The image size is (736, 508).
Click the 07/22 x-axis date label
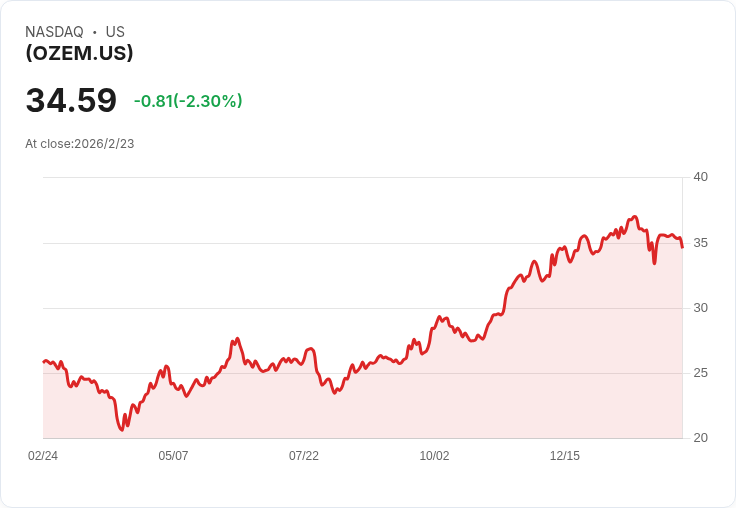pyautogui.click(x=304, y=456)
